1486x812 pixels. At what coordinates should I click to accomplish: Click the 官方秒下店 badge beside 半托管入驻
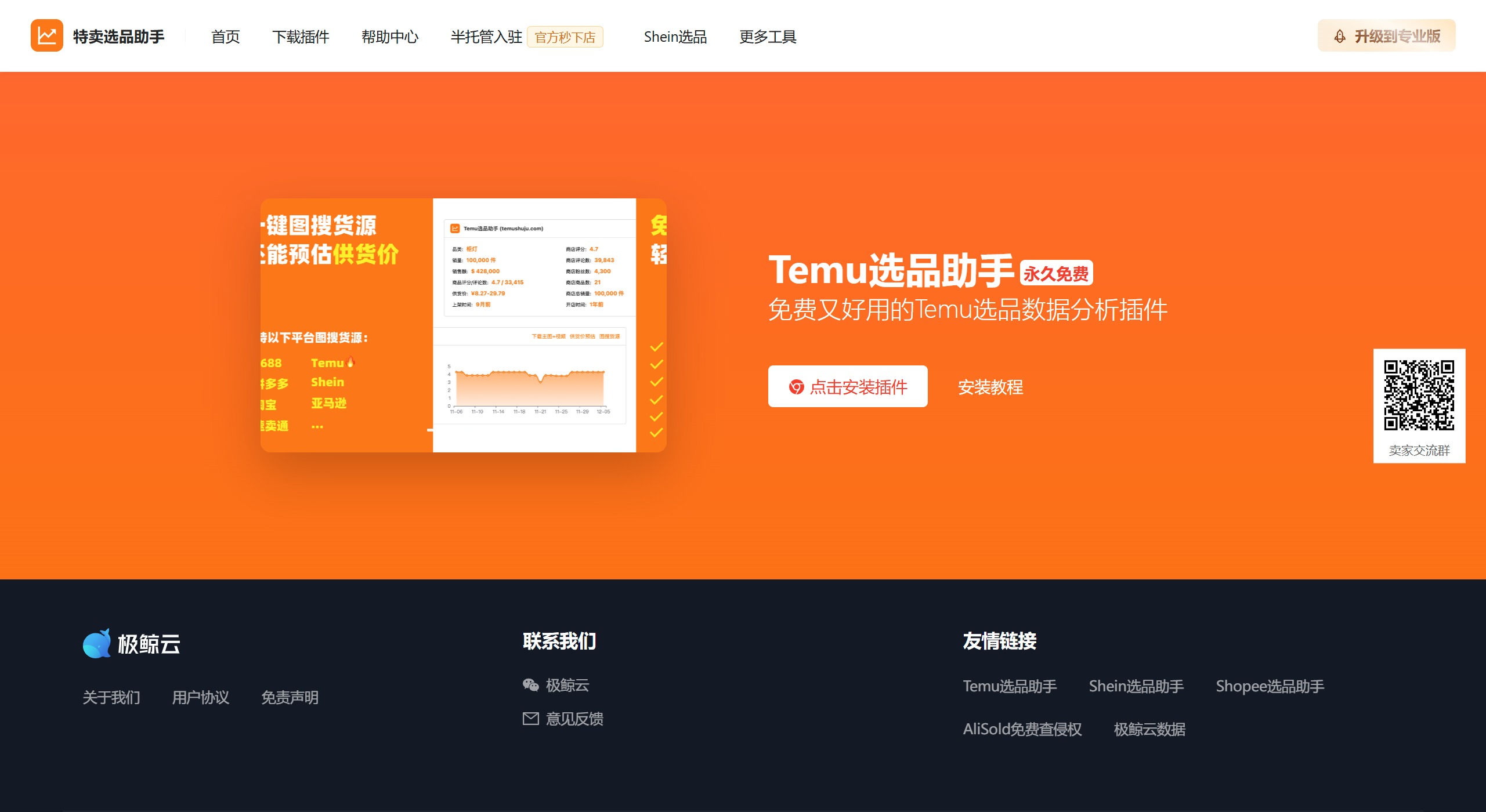(x=565, y=37)
